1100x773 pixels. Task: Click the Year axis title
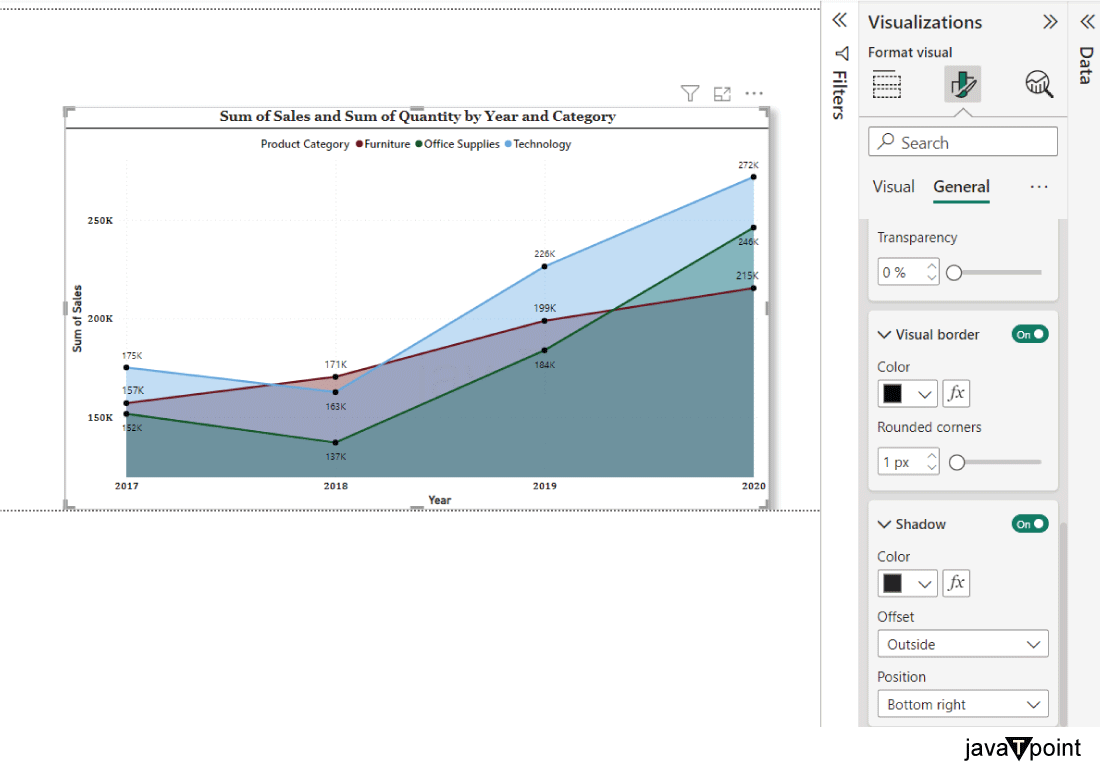click(440, 500)
